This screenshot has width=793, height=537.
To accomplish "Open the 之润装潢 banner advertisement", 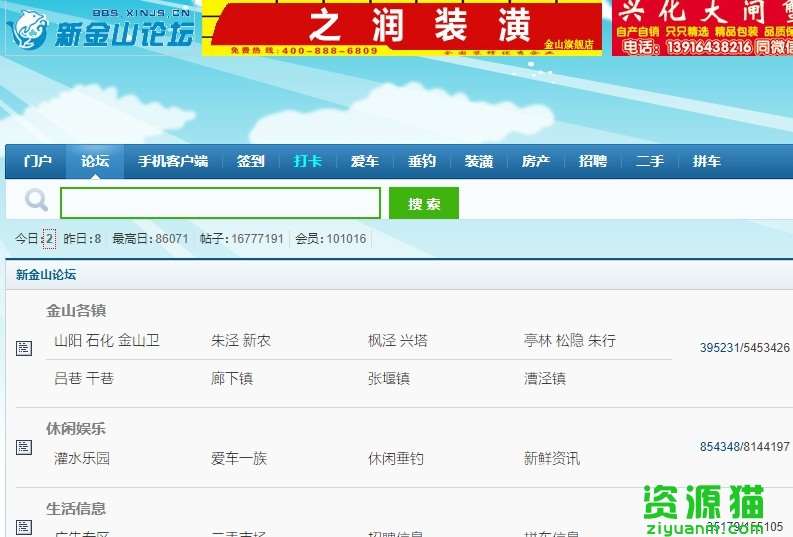I will (x=402, y=28).
